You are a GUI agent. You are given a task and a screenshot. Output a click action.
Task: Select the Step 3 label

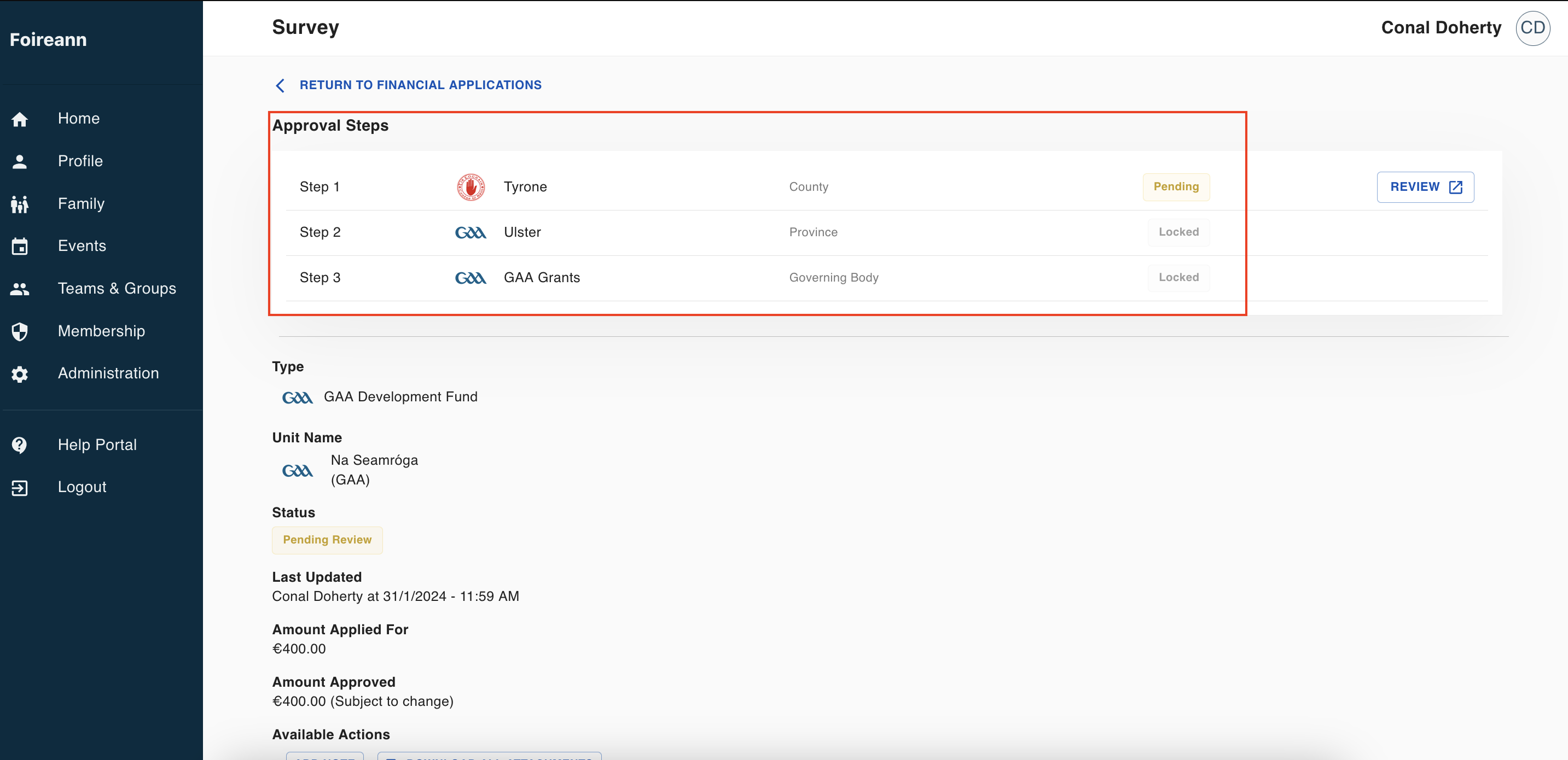[x=320, y=277]
